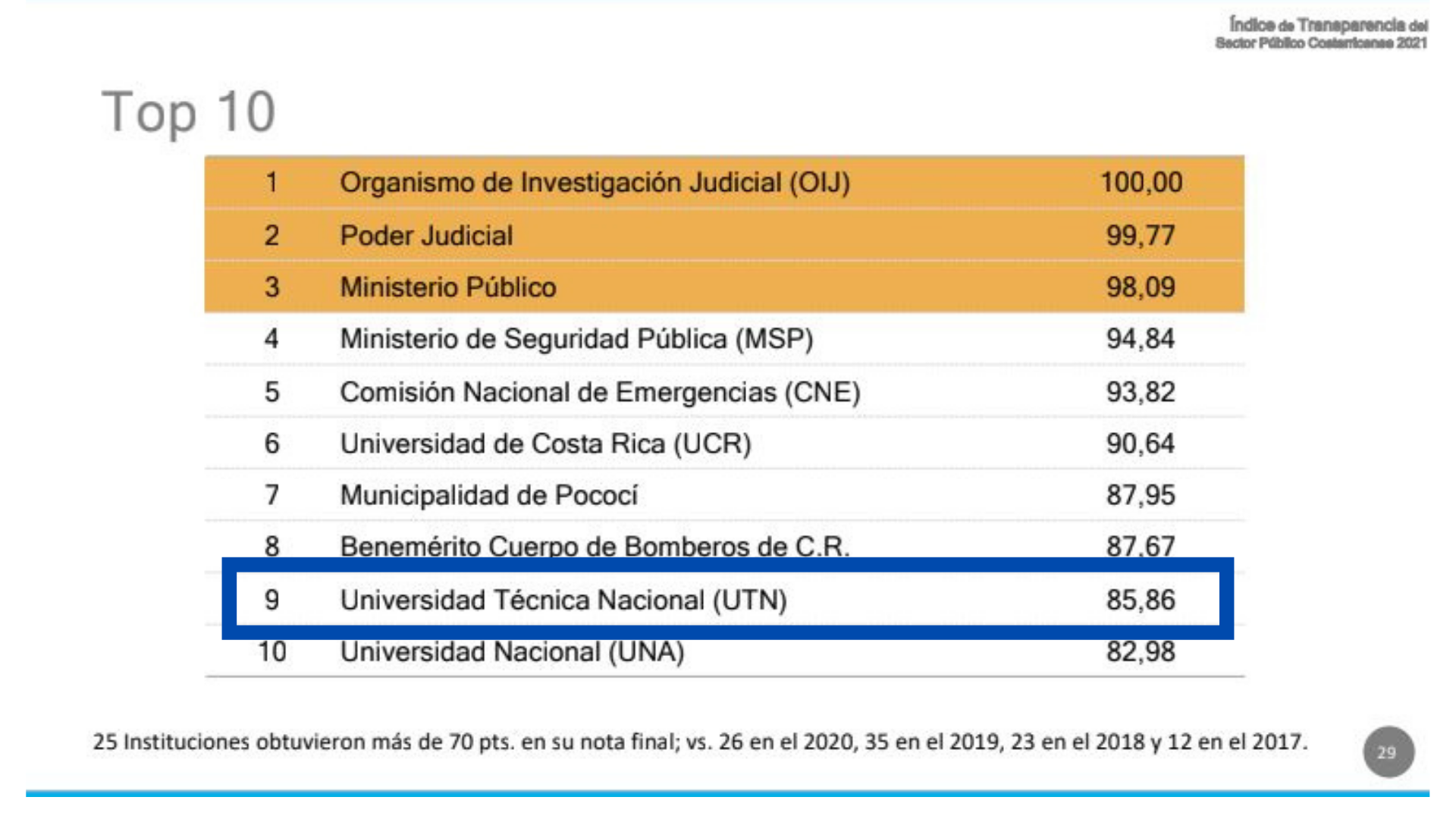The image size is (1456, 819).
Task: Click the highlighted Universidad Técnica Nacional (UTN)
Action: pos(563,600)
